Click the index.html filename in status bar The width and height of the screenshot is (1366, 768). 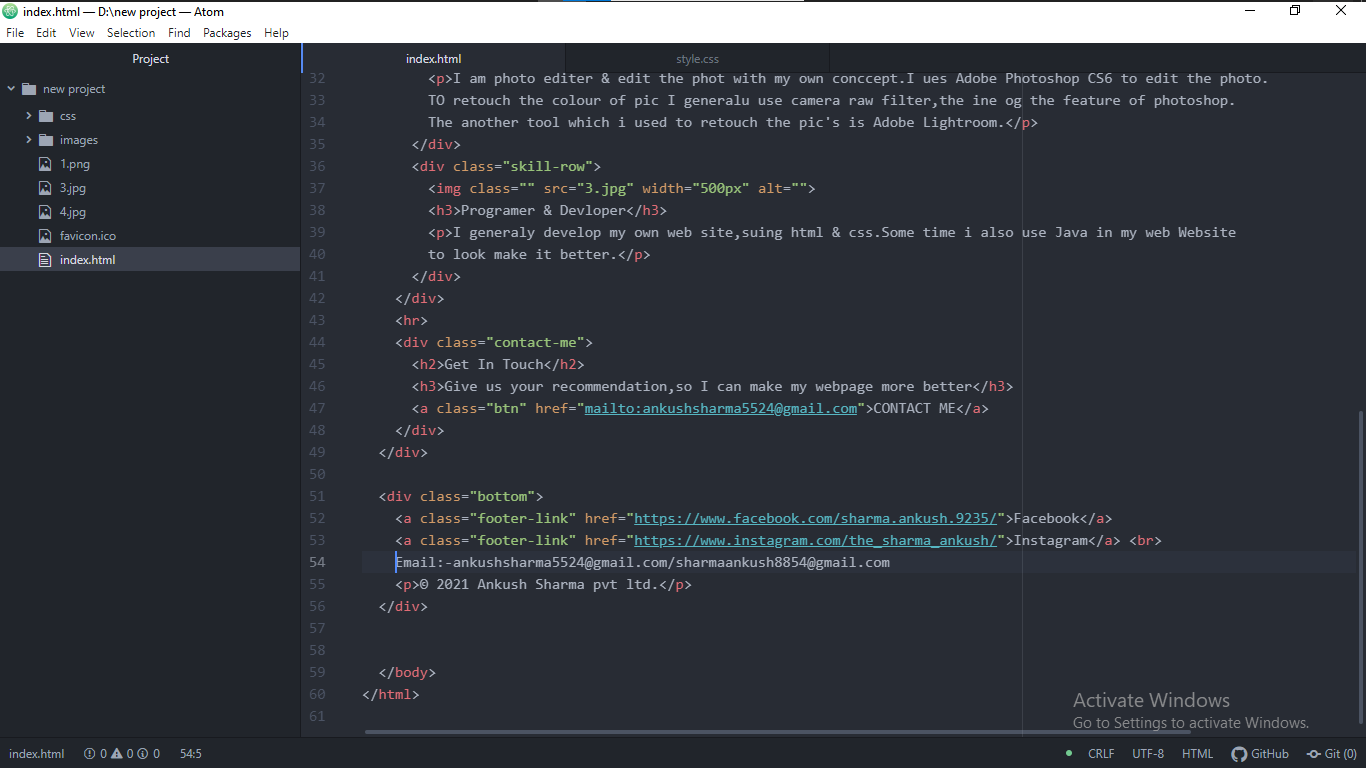tap(37, 754)
